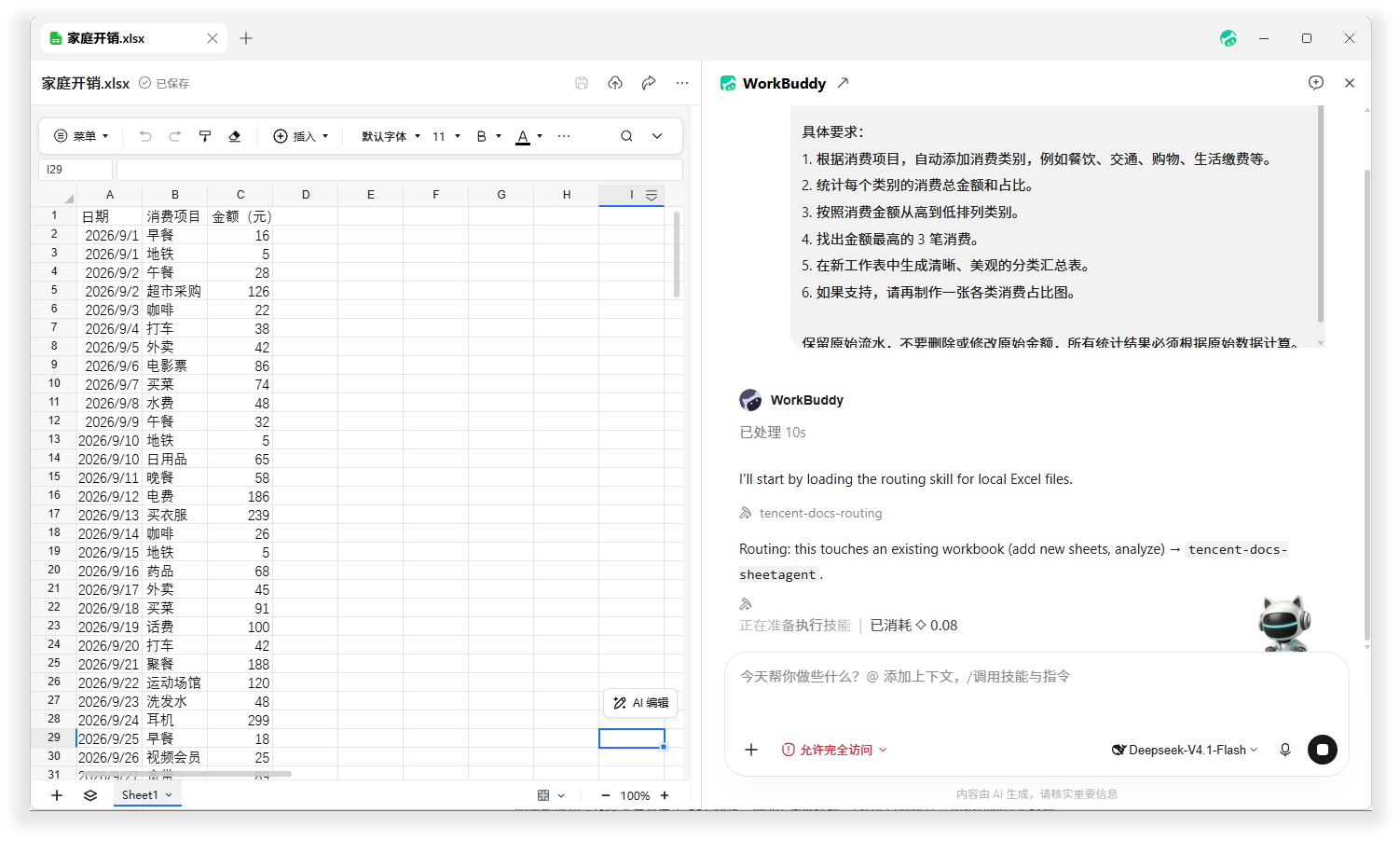This screenshot has height=841, width=1400.
Task: Click the microphone voice input icon
Action: [1285, 750]
